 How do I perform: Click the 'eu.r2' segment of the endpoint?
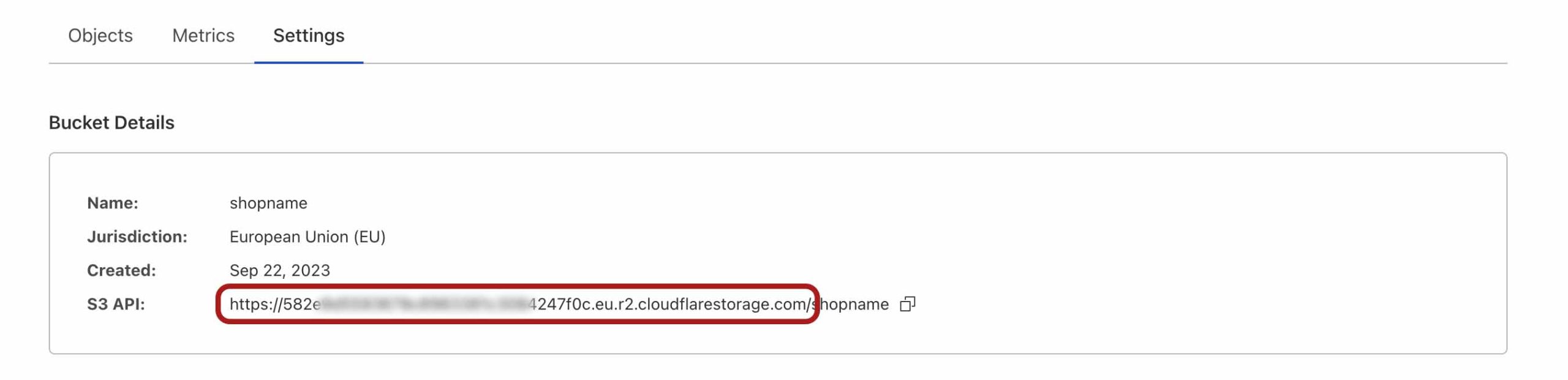coord(614,304)
